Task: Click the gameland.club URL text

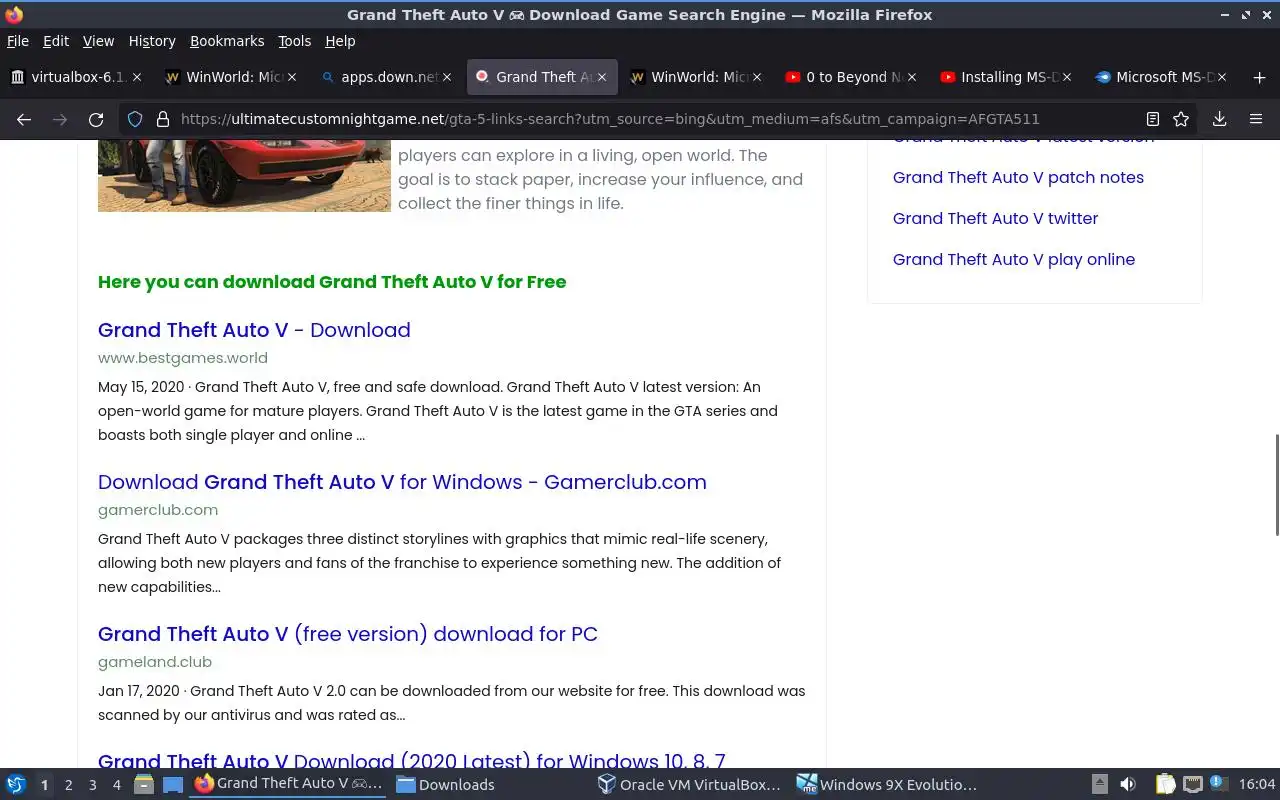Action: [155, 662]
